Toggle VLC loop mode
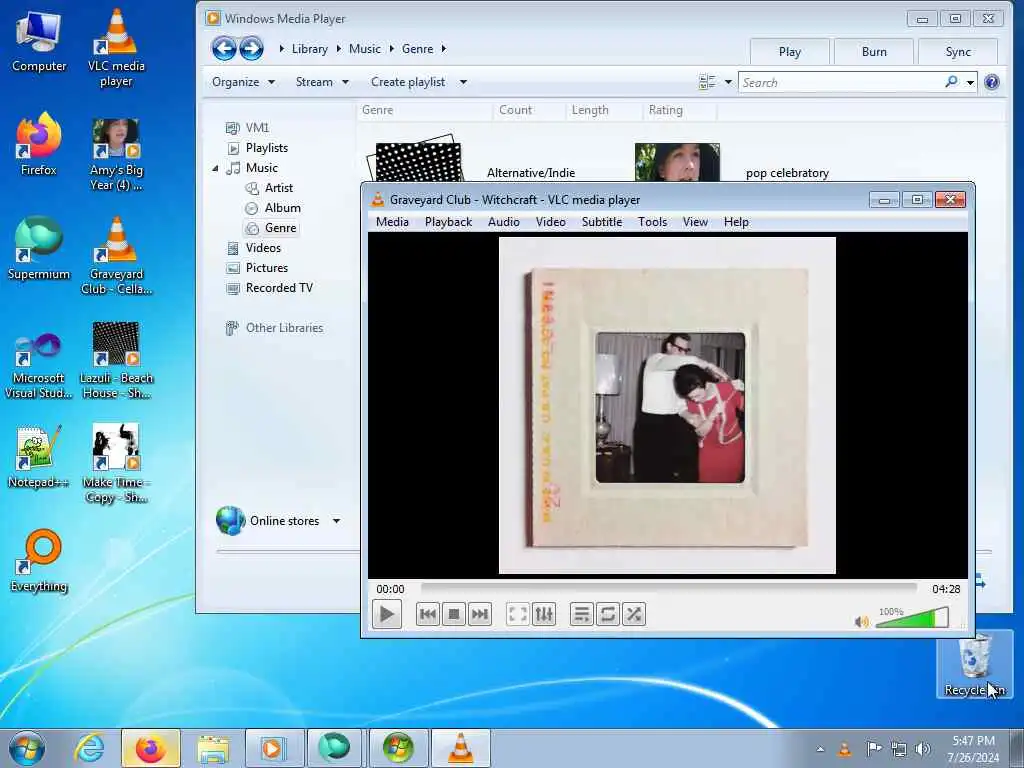The width and height of the screenshot is (1024, 768). (x=607, y=615)
